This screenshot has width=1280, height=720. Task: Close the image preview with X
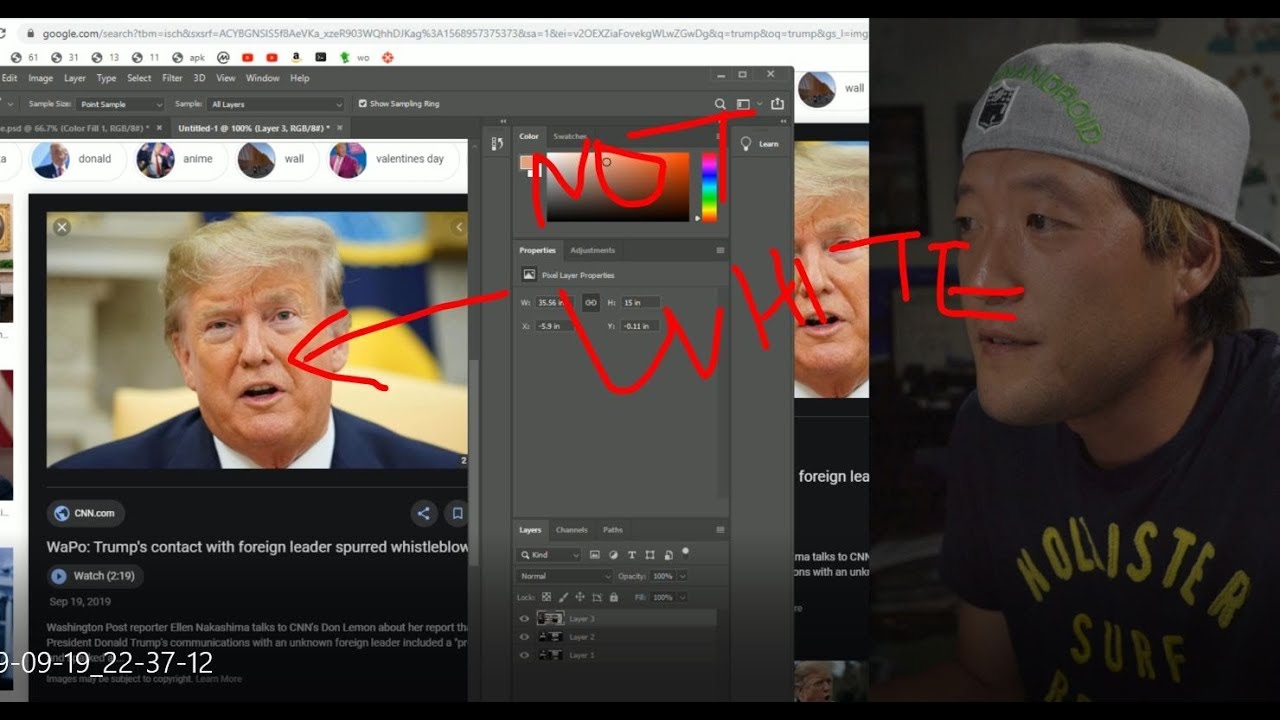click(x=62, y=228)
